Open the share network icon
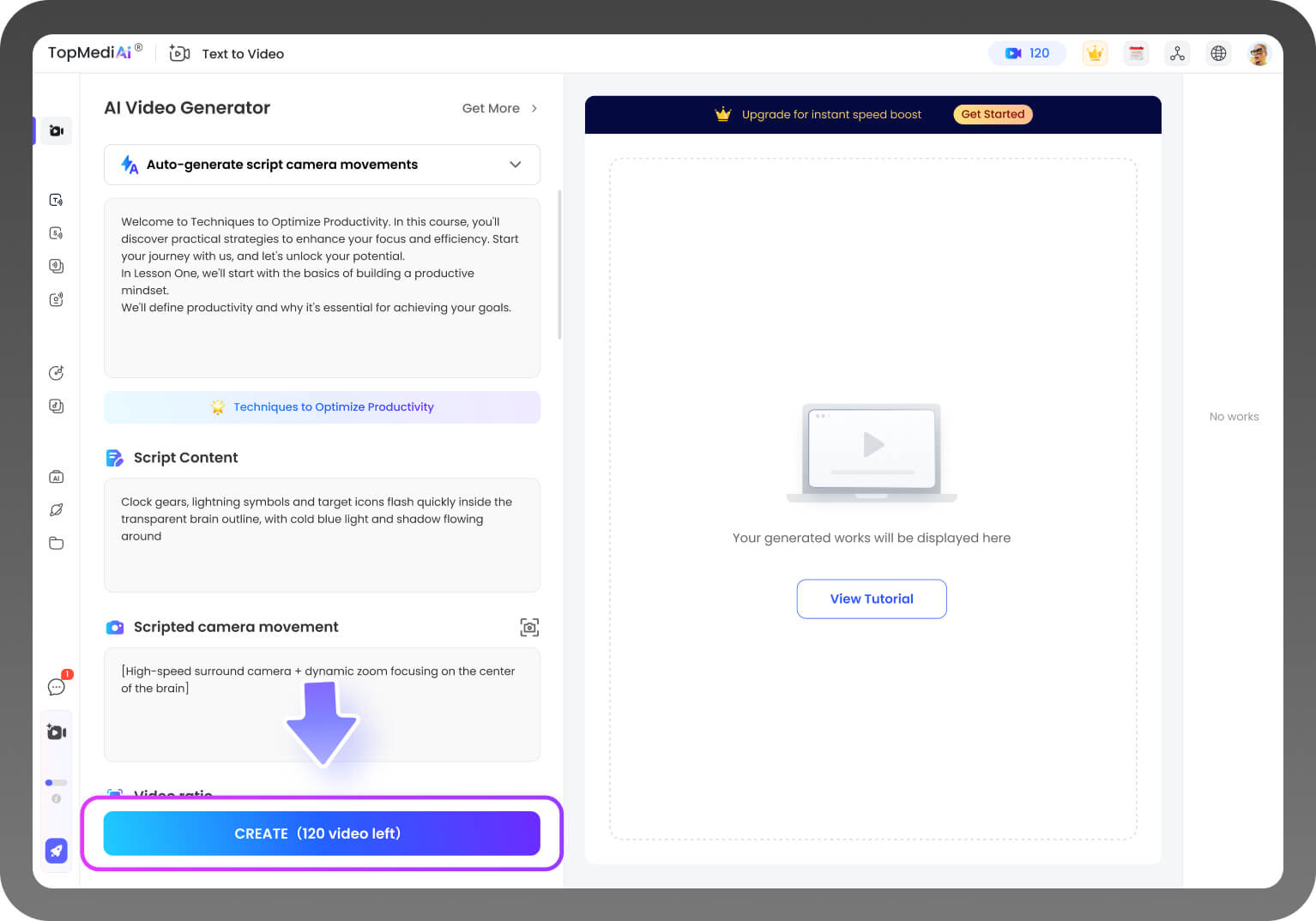 coord(1177,53)
